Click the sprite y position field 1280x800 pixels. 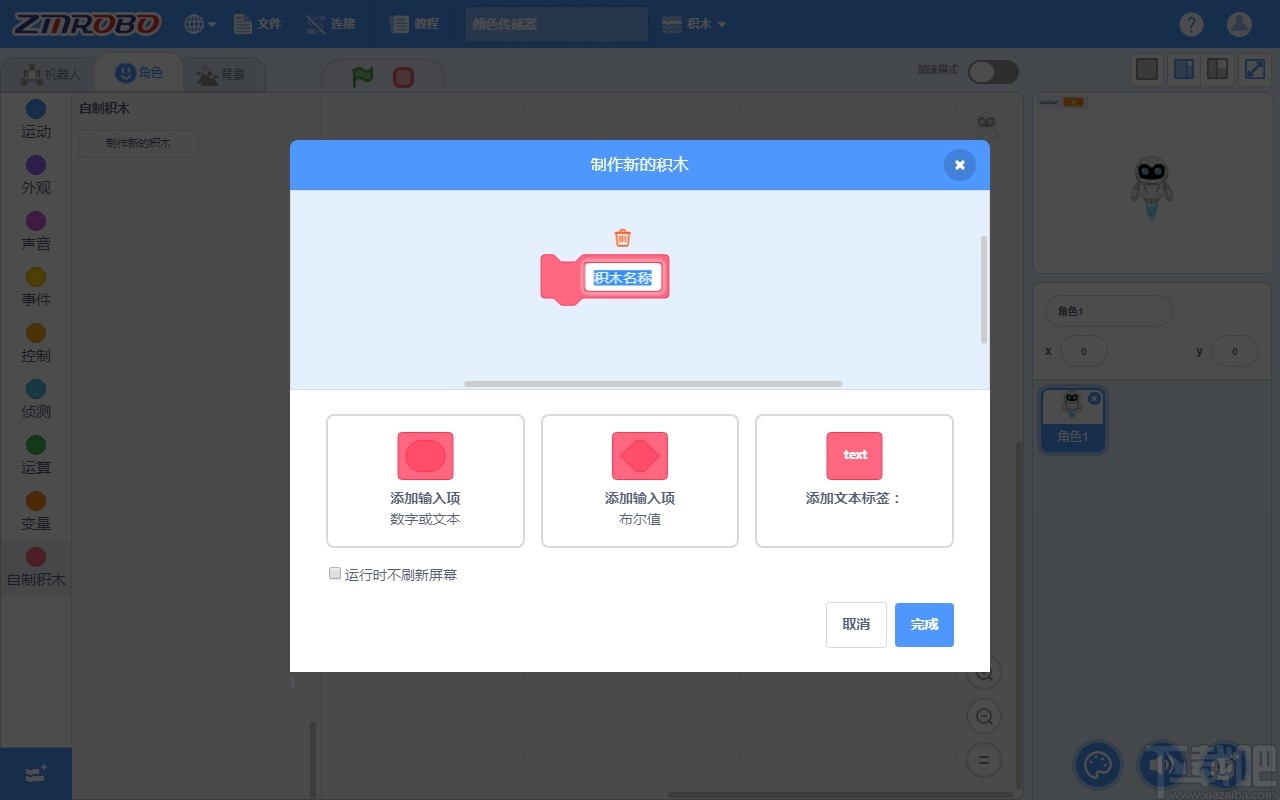coord(1234,351)
